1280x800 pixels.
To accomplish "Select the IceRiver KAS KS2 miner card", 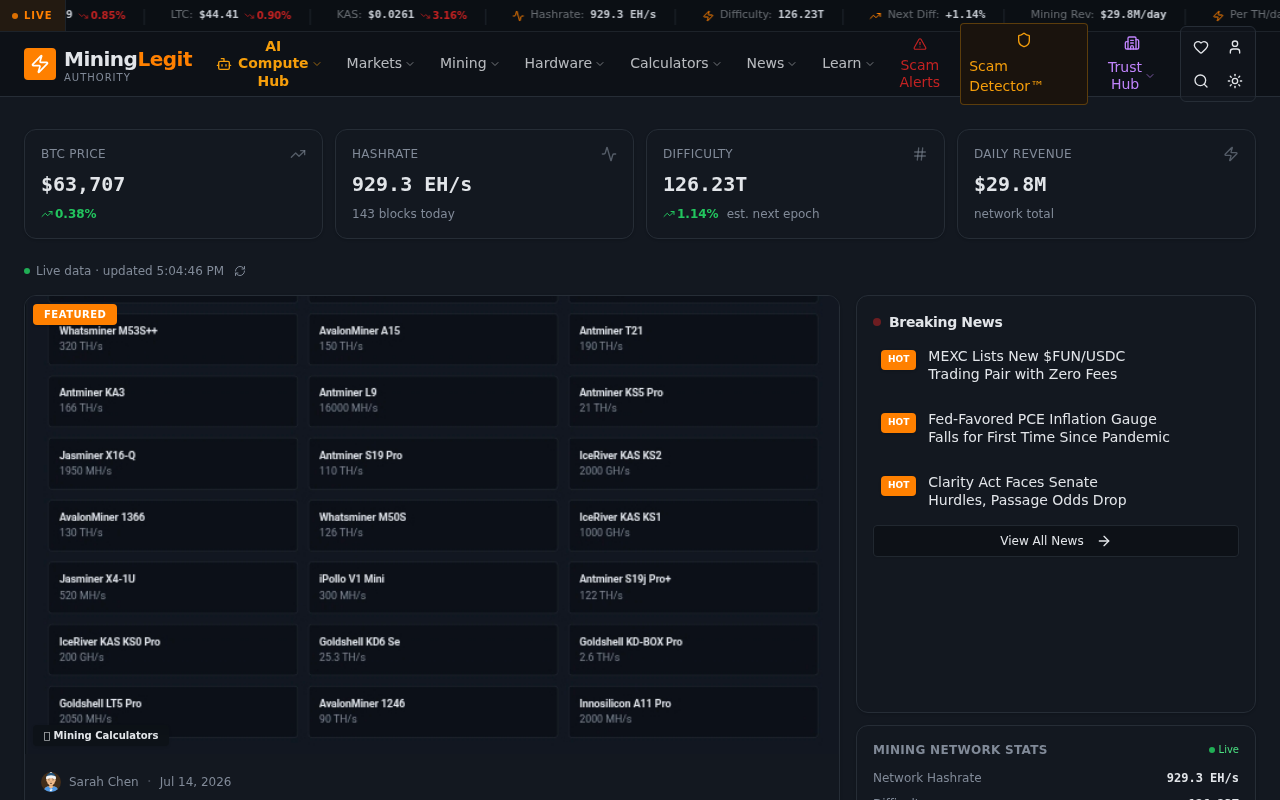I will pos(694,464).
